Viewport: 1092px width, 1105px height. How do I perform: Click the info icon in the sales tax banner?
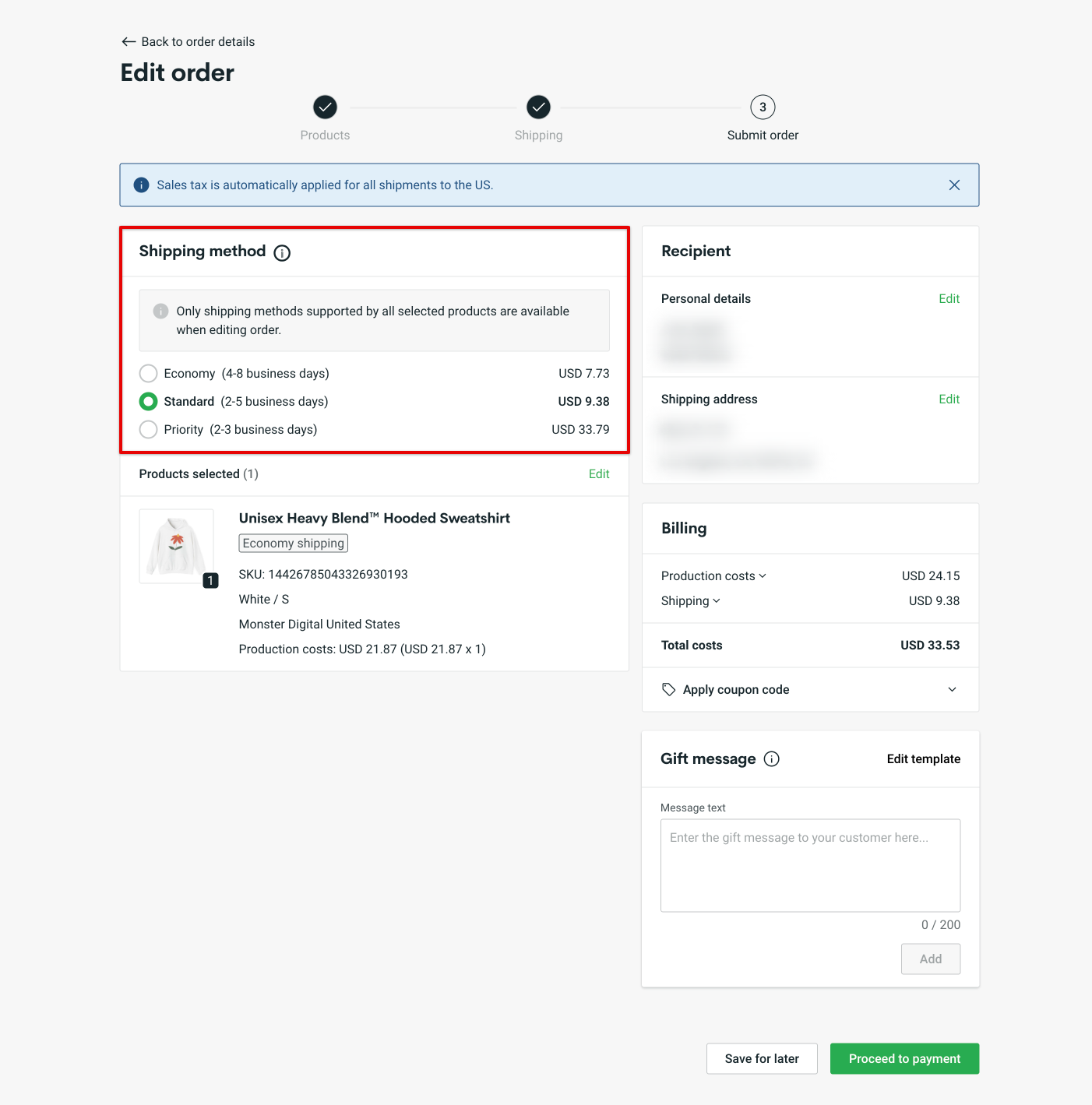pos(141,185)
